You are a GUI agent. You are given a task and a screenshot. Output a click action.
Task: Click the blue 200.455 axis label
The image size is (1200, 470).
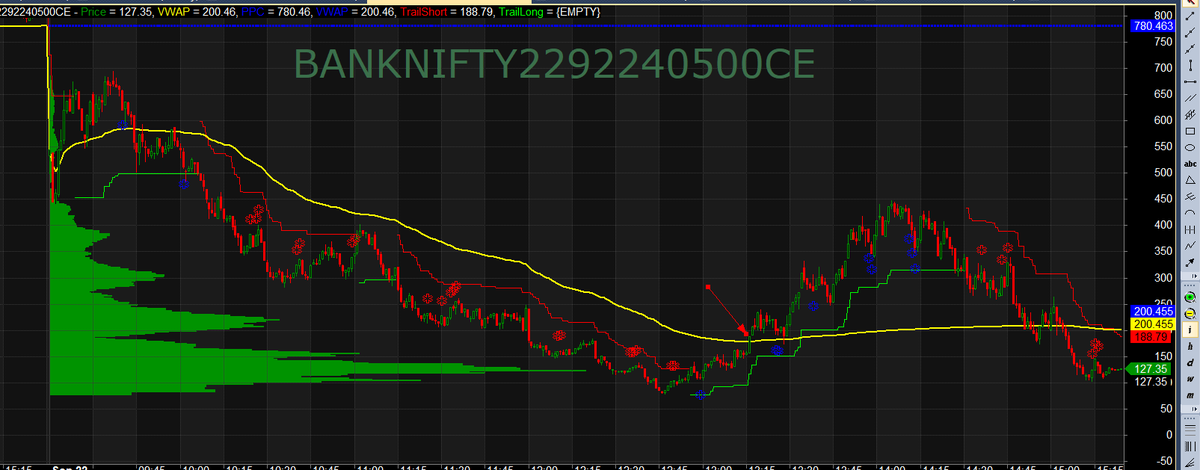[1150, 312]
